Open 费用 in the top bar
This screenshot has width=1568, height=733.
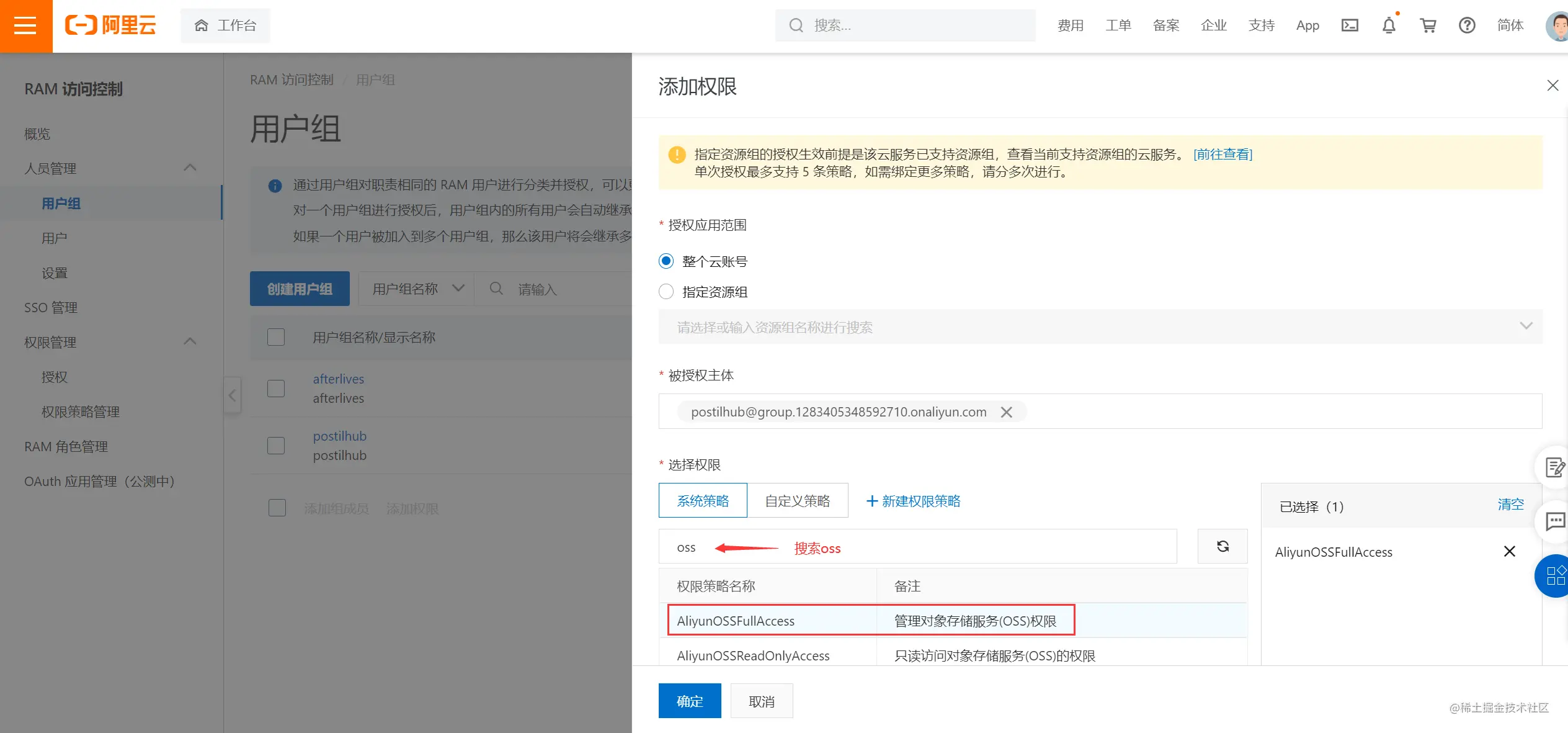[1071, 25]
